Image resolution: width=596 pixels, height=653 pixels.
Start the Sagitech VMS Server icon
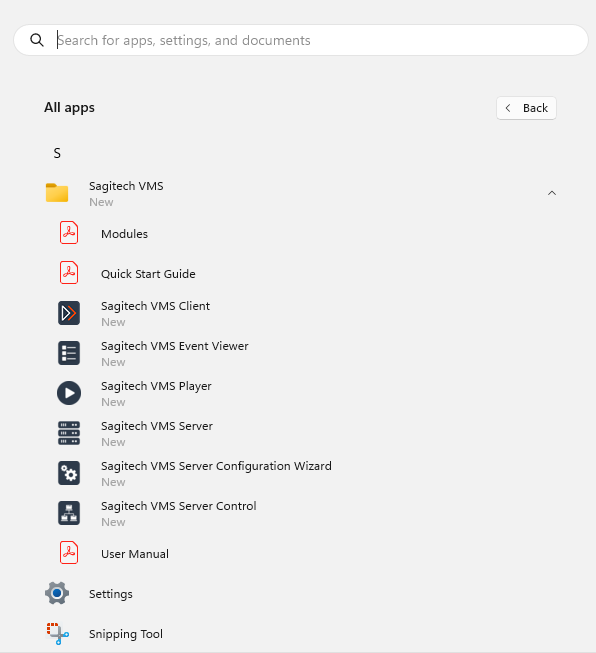click(69, 433)
